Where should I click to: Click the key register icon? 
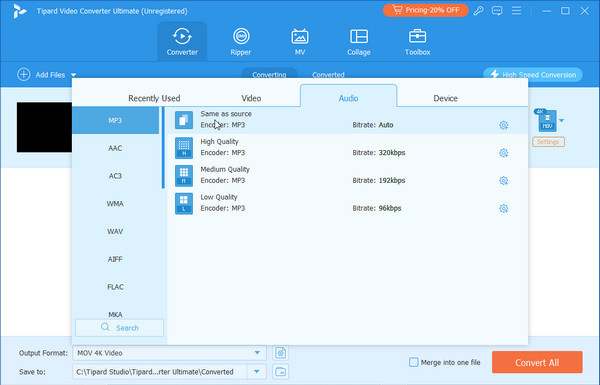coord(478,11)
